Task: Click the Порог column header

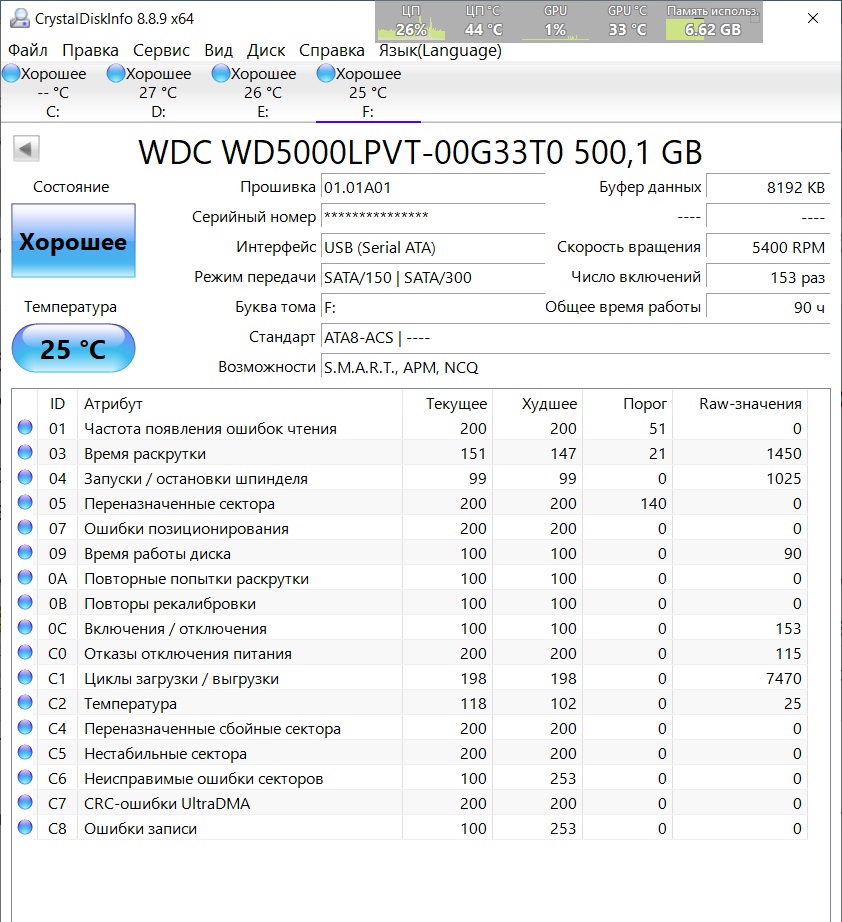Action: coord(627,404)
